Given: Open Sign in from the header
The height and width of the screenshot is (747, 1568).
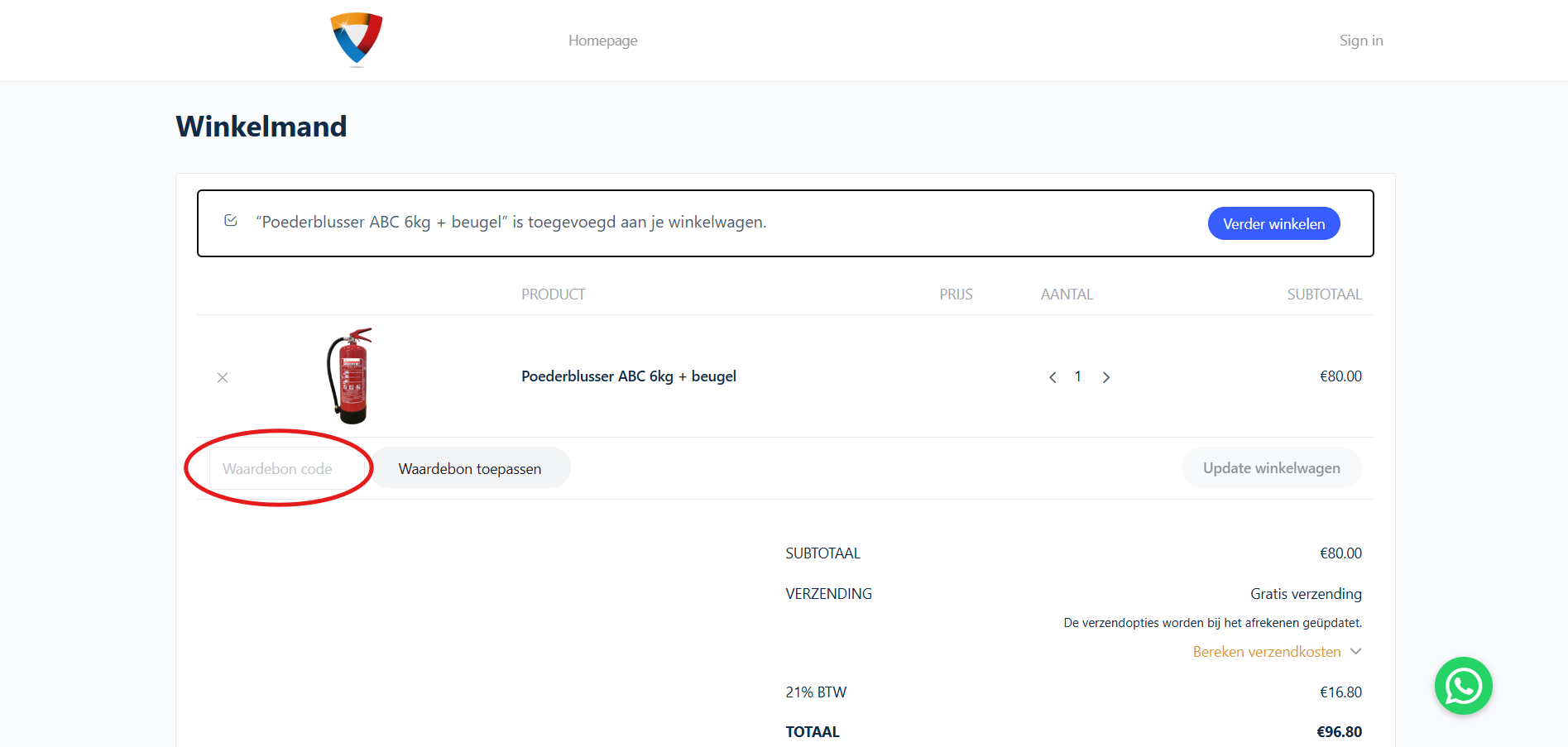Looking at the screenshot, I should click(x=1360, y=41).
